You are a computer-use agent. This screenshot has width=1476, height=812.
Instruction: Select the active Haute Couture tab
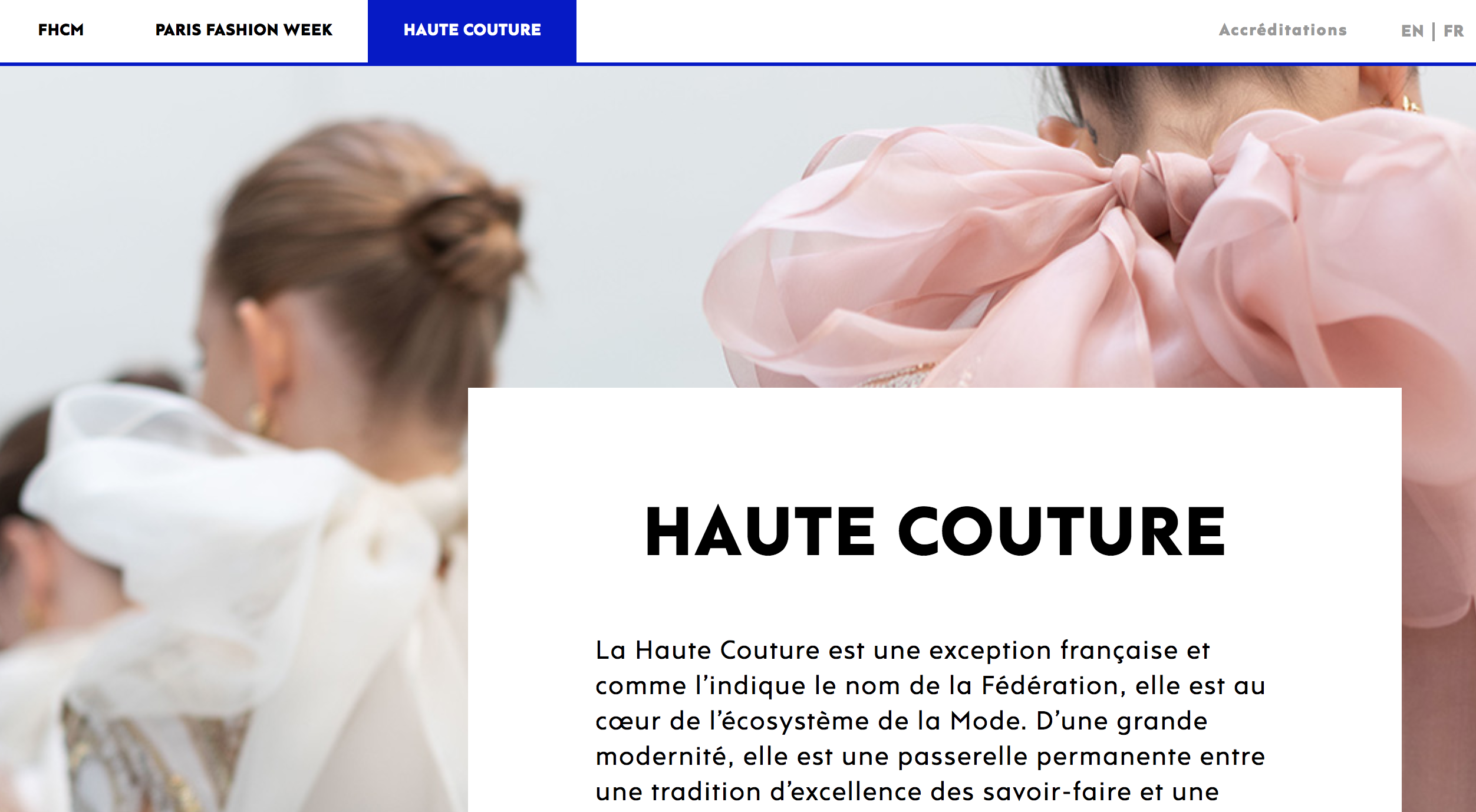[x=472, y=31]
